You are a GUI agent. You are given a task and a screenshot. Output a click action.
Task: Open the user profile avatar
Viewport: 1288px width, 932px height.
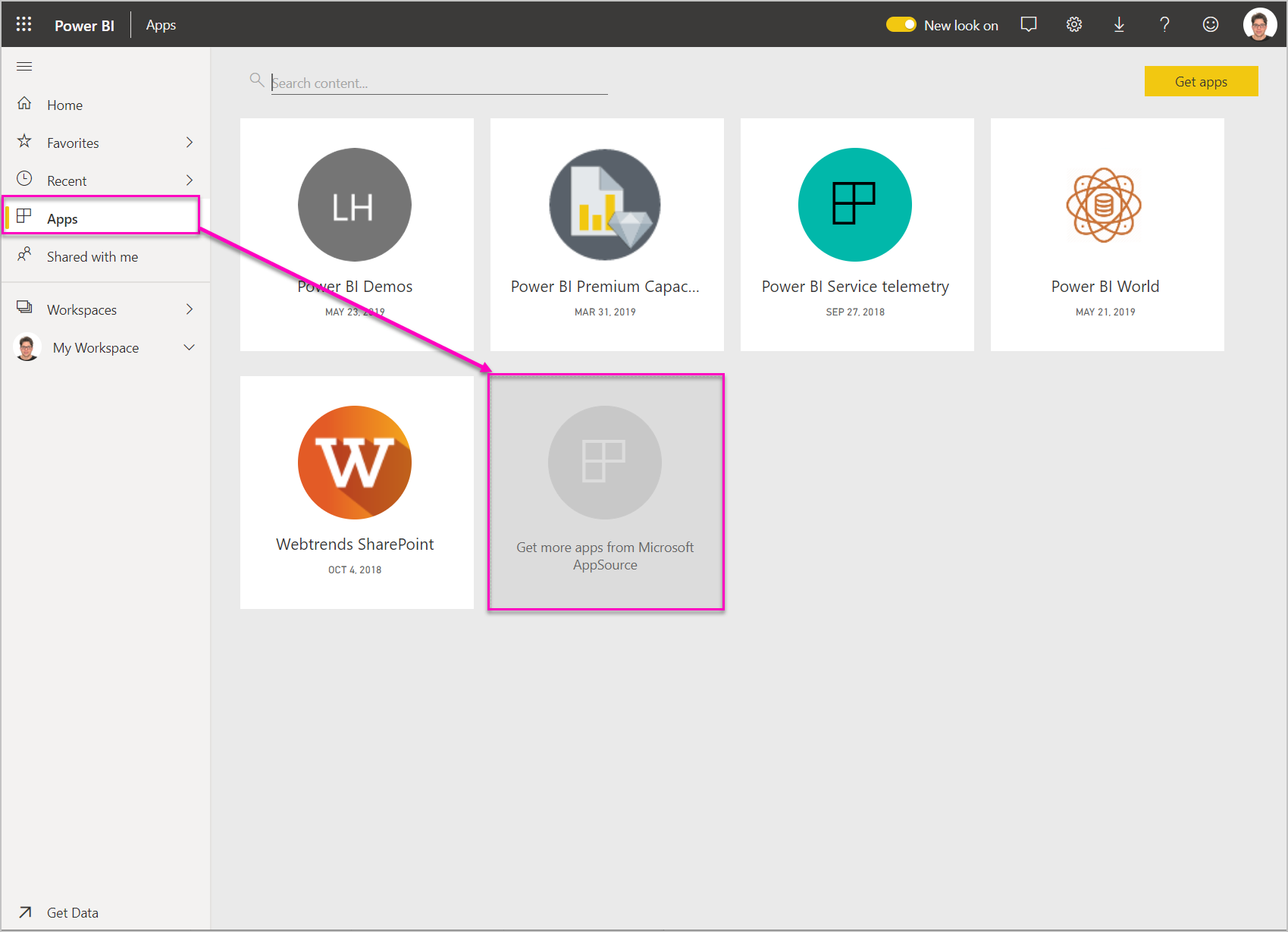[x=1260, y=24]
